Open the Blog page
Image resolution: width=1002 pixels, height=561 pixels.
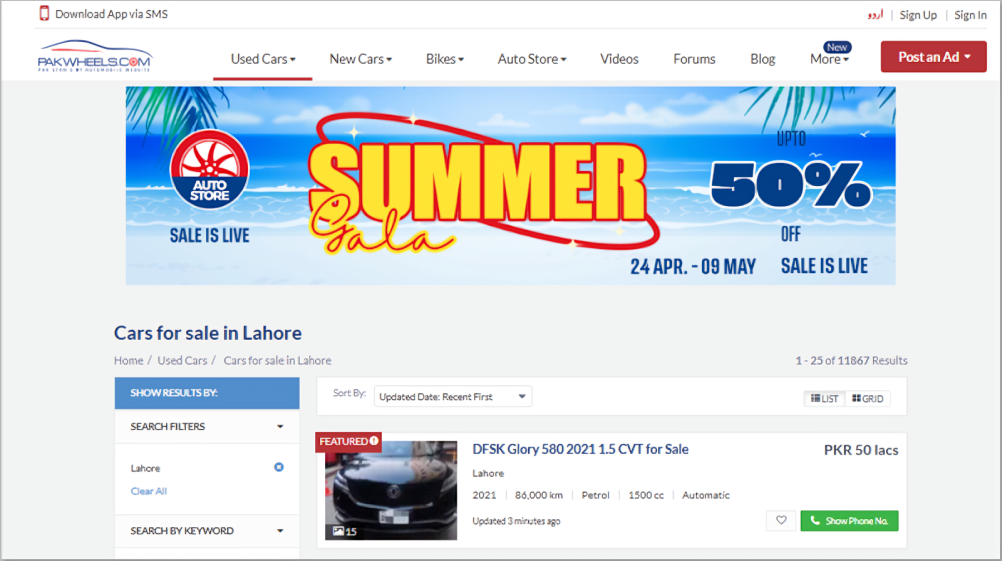coord(762,59)
